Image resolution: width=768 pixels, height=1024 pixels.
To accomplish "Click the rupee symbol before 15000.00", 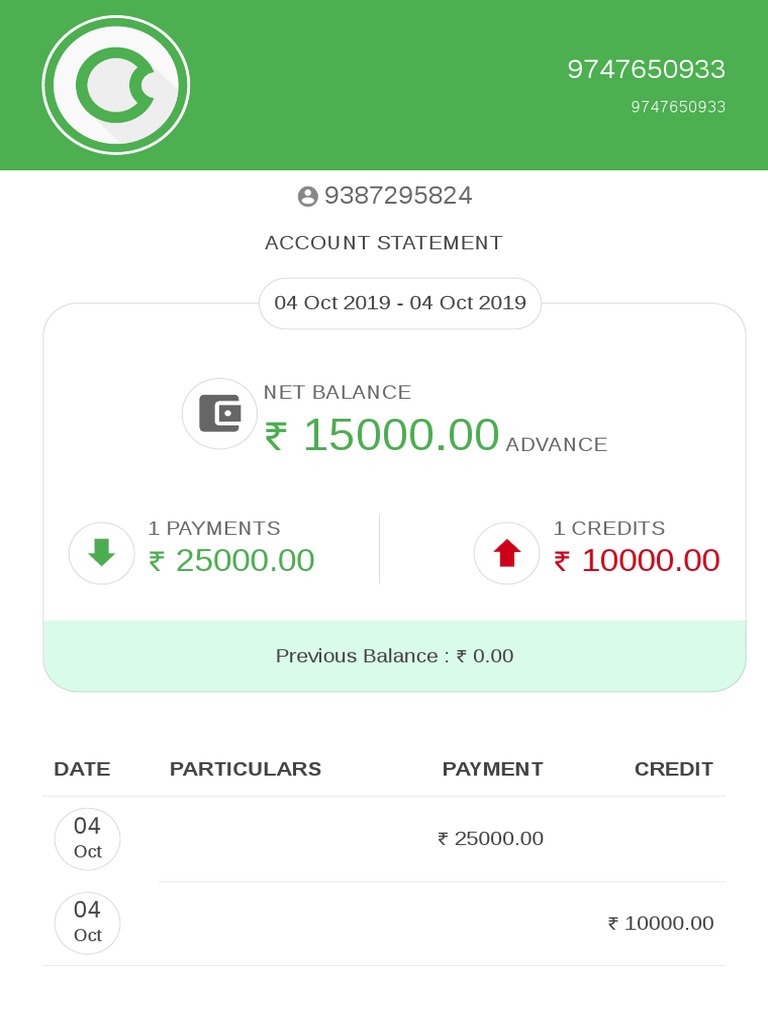I will coord(276,436).
